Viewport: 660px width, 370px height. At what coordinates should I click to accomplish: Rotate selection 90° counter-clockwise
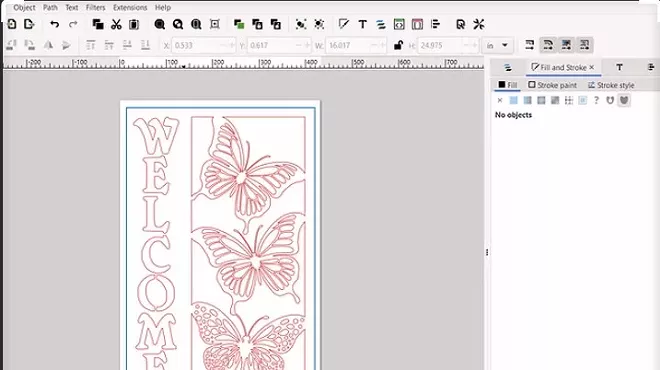coord(11,45)
